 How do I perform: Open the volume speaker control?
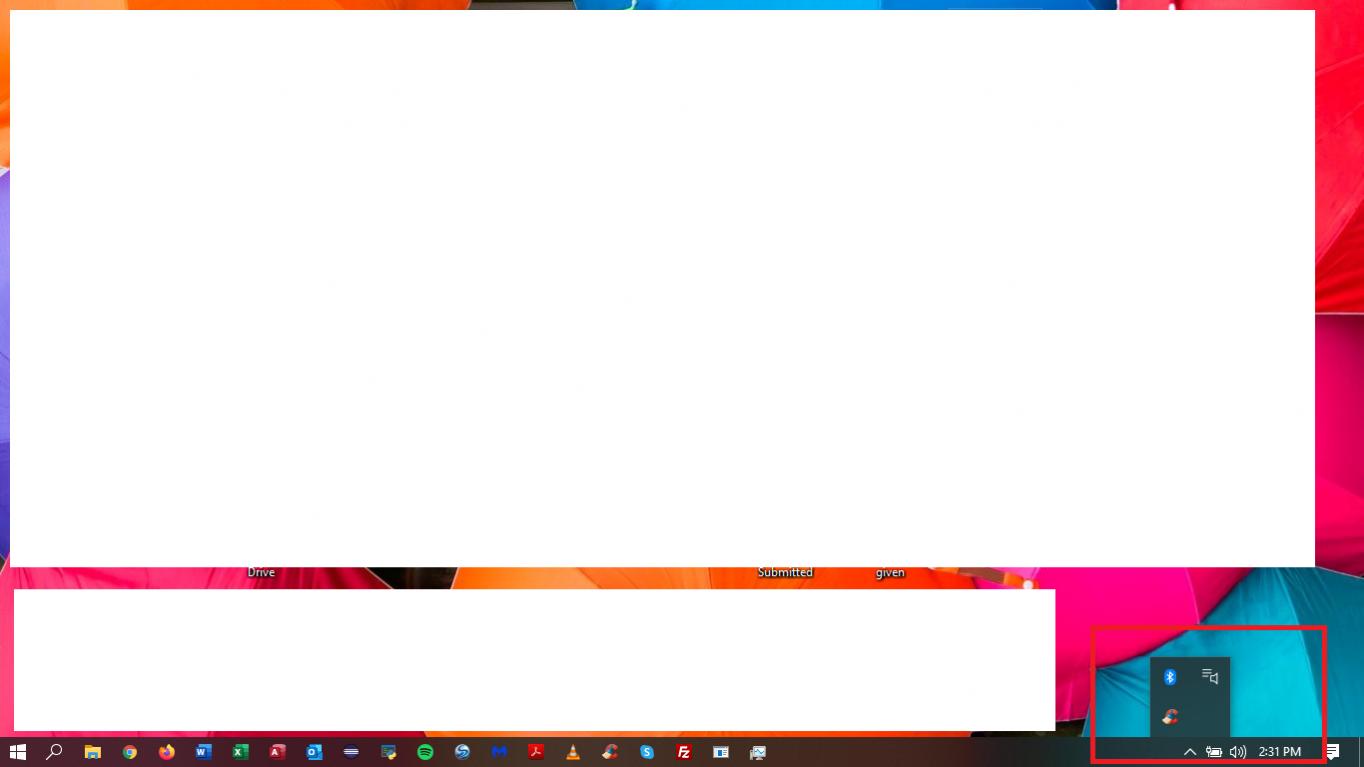(x=1238, y=752)
